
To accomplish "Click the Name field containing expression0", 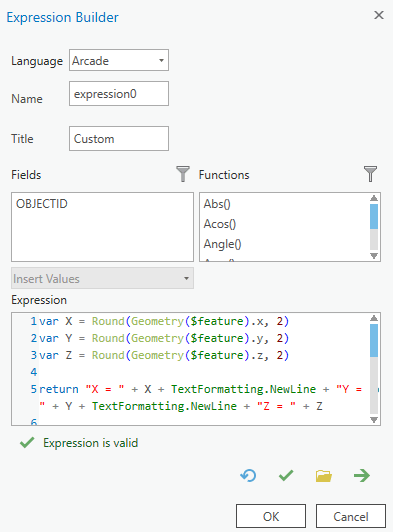I will (119, 94).
